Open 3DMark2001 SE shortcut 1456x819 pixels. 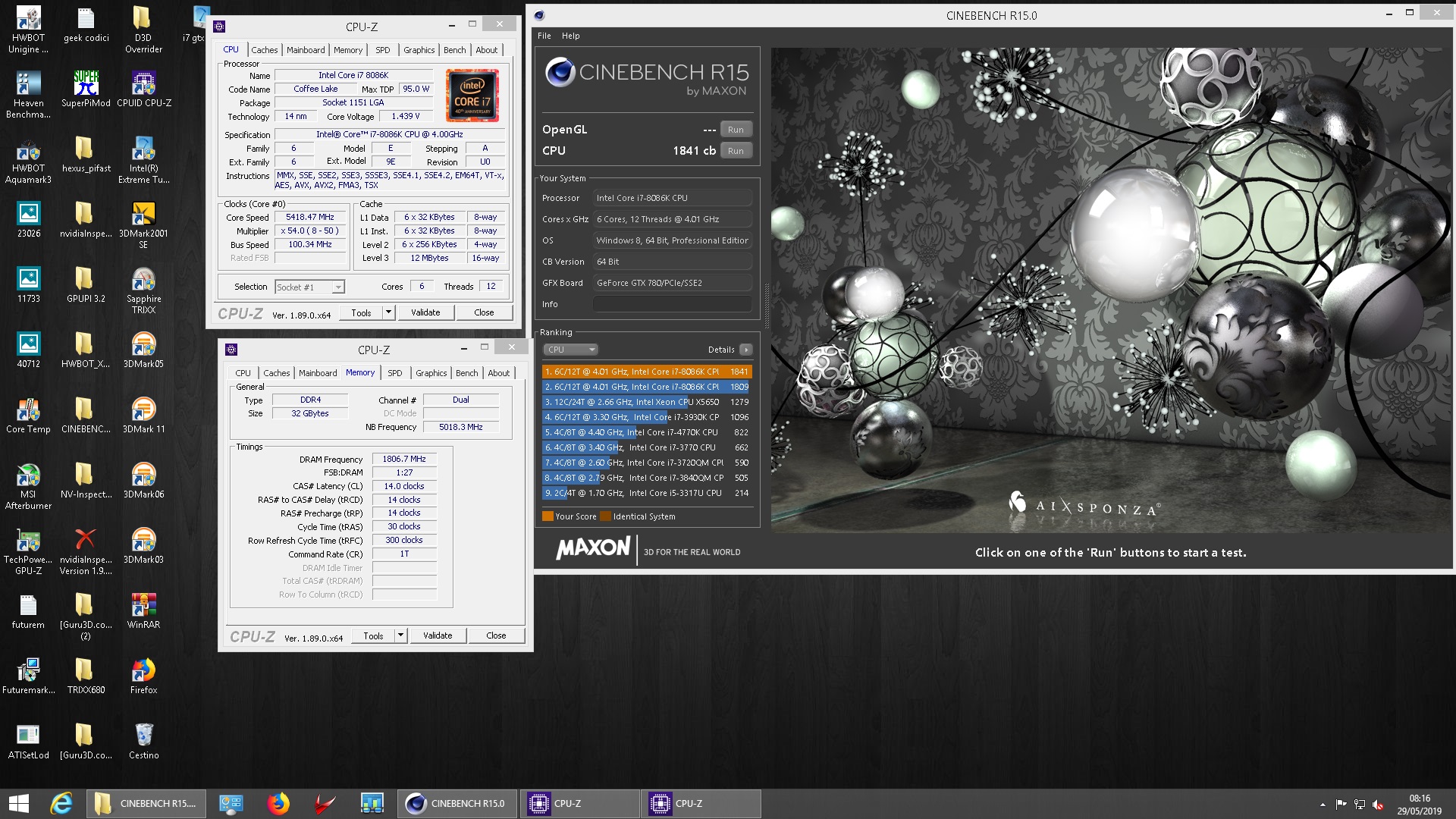(143, 226)
